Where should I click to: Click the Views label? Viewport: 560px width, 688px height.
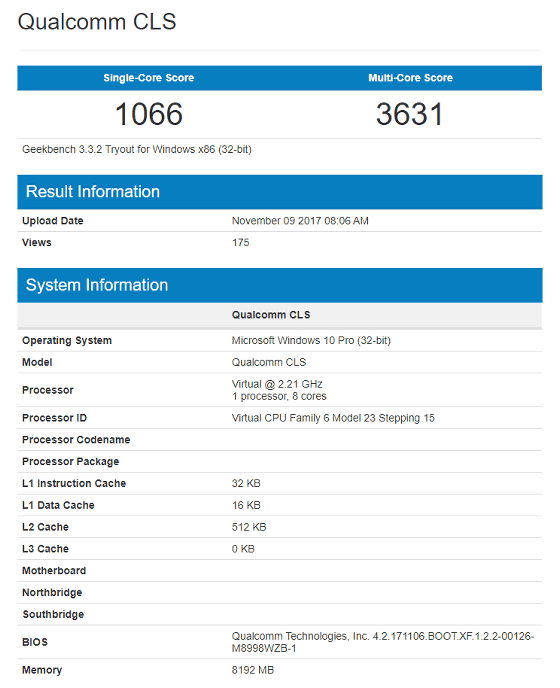click(37, 243)
